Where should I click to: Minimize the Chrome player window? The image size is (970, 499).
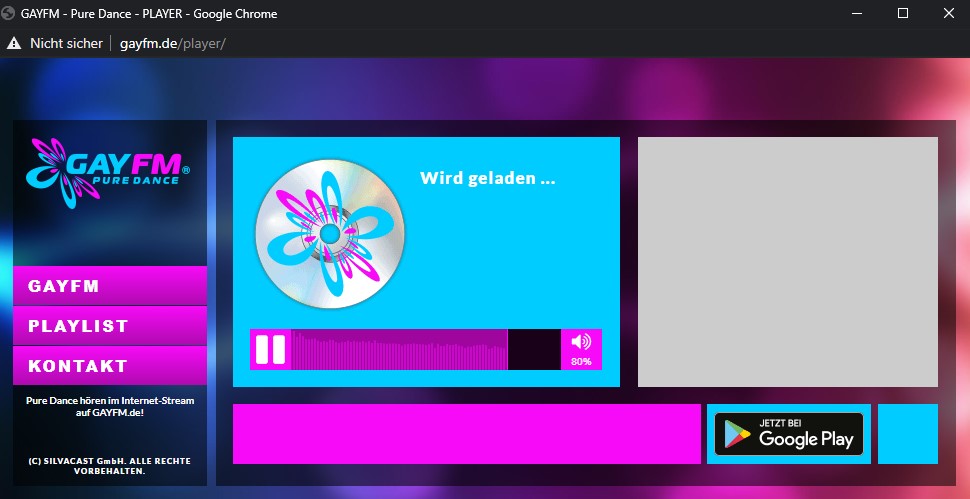click(856, 14)
